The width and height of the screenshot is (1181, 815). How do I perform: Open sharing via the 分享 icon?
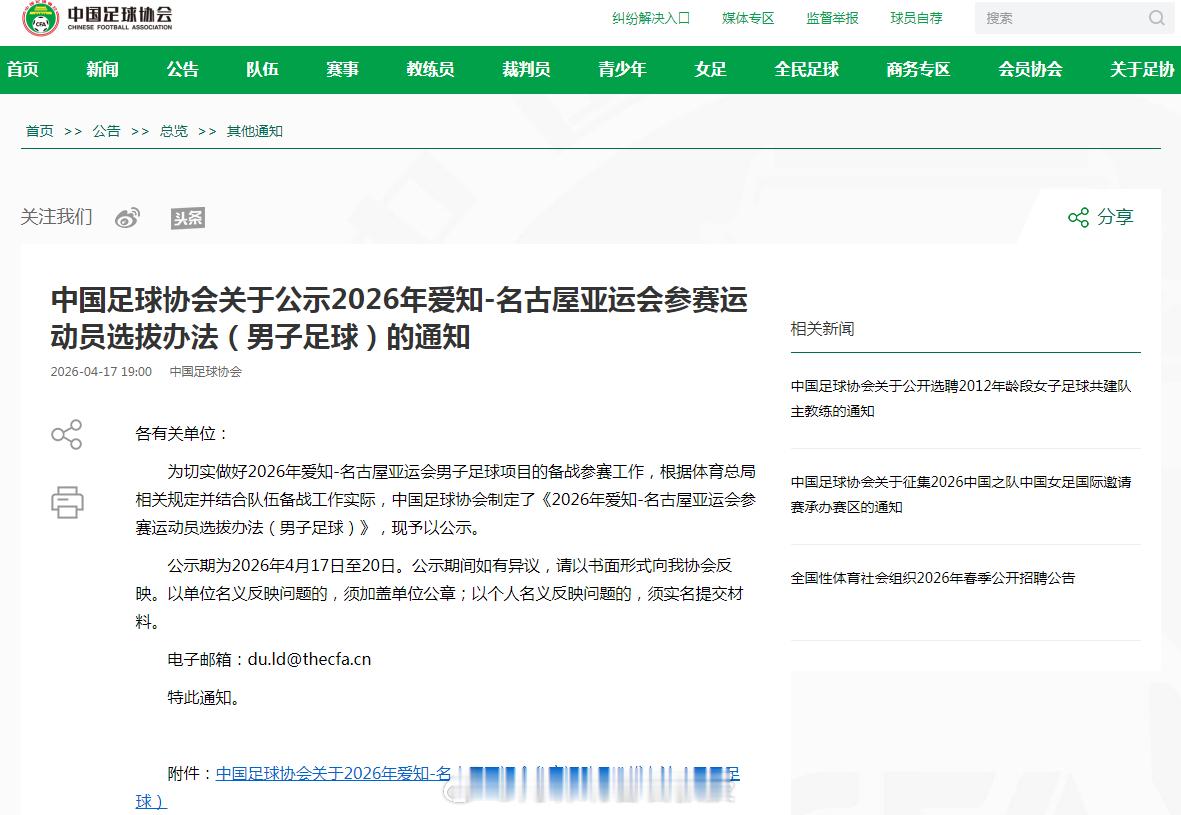pos(1099,216)
